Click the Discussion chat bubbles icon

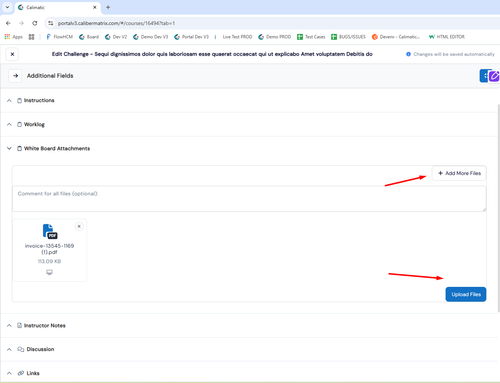[x=21, y=349]
